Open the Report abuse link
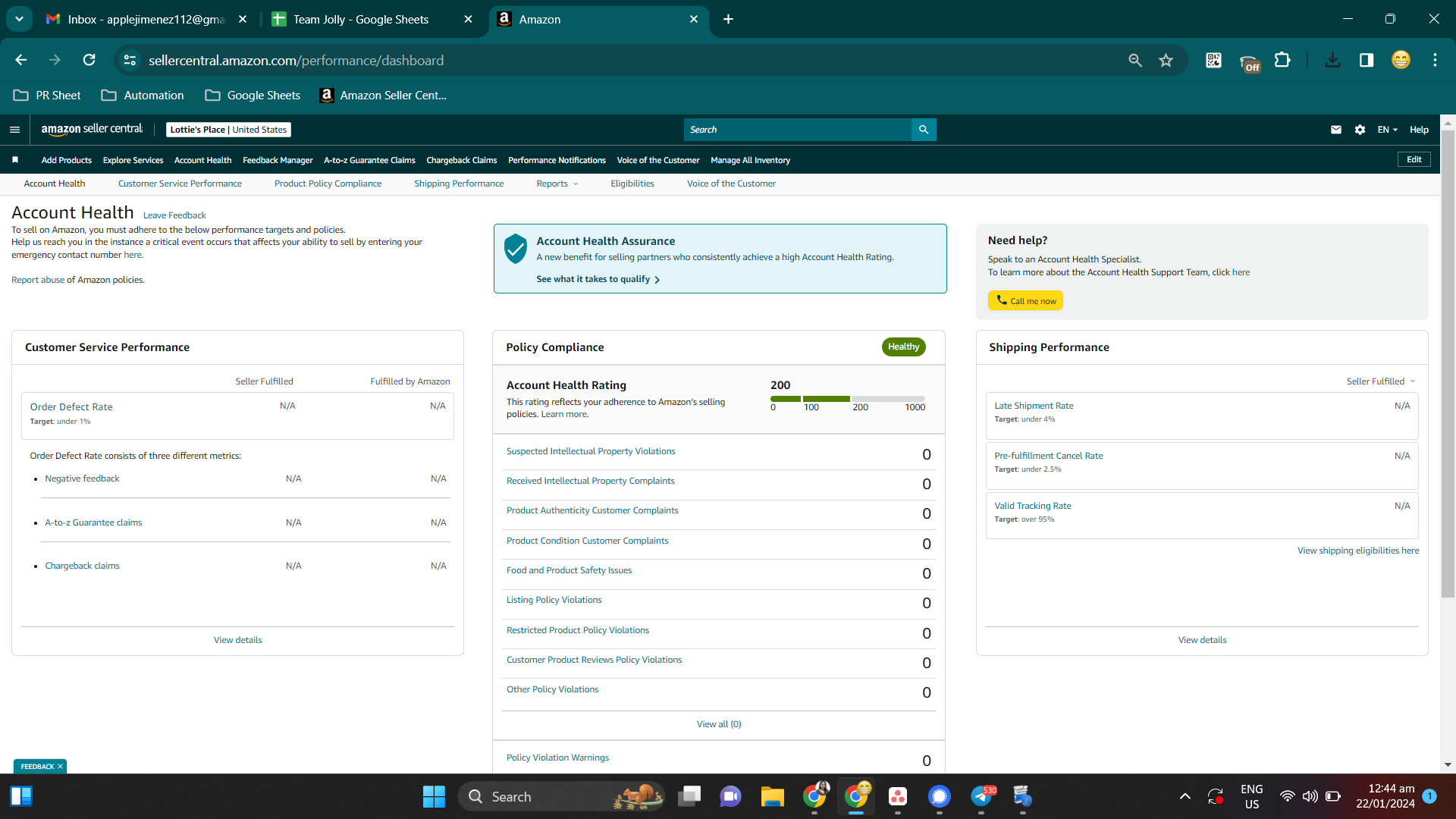 pyautogui.click(x=38, y=280)
